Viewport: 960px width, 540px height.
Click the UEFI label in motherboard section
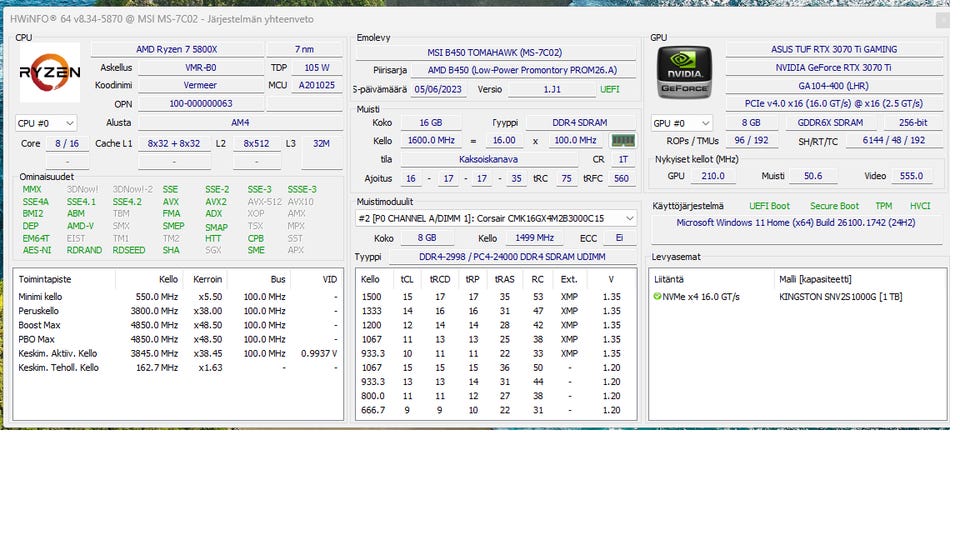click(609, 89)
